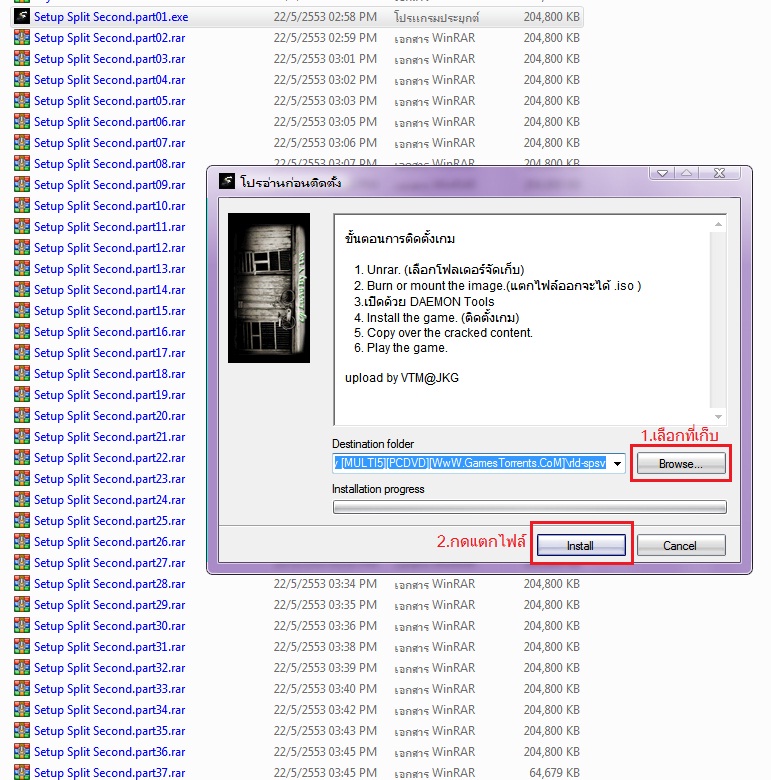Click the WinRAR icon for part03.rar
Viewport: 771px width, 780px height.
[21, 58]
